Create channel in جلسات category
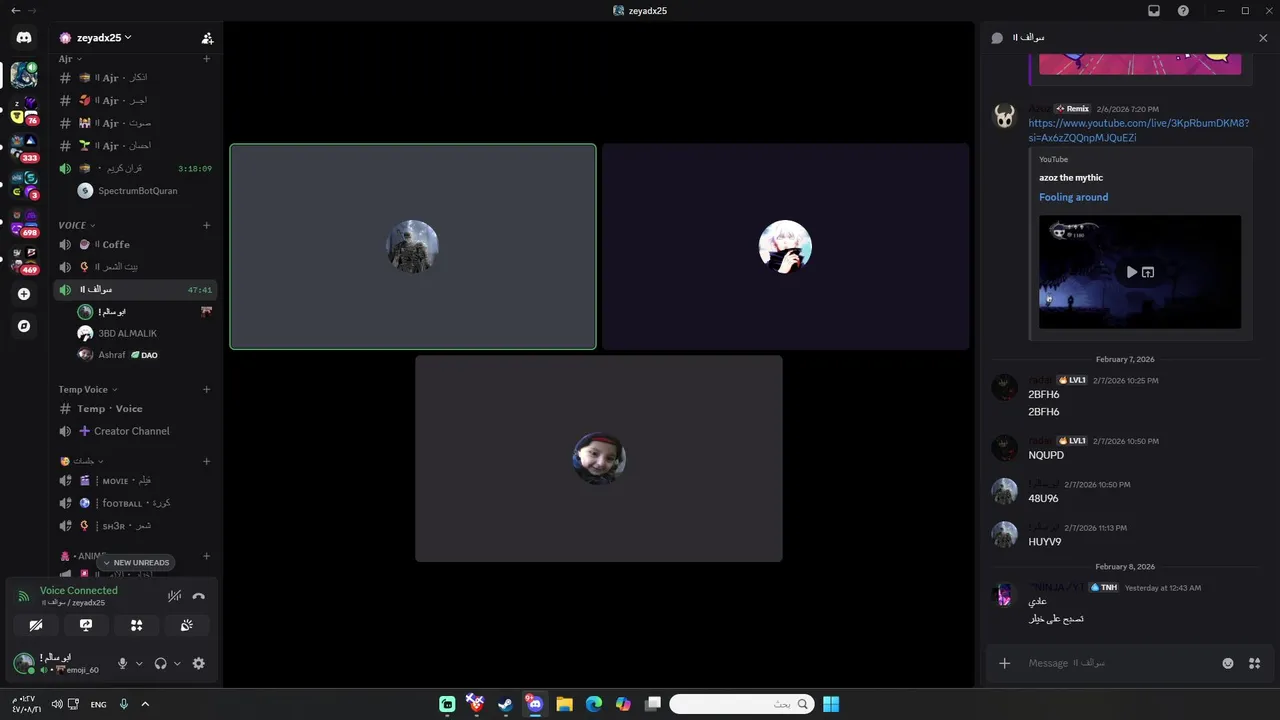 pos(207,461)
